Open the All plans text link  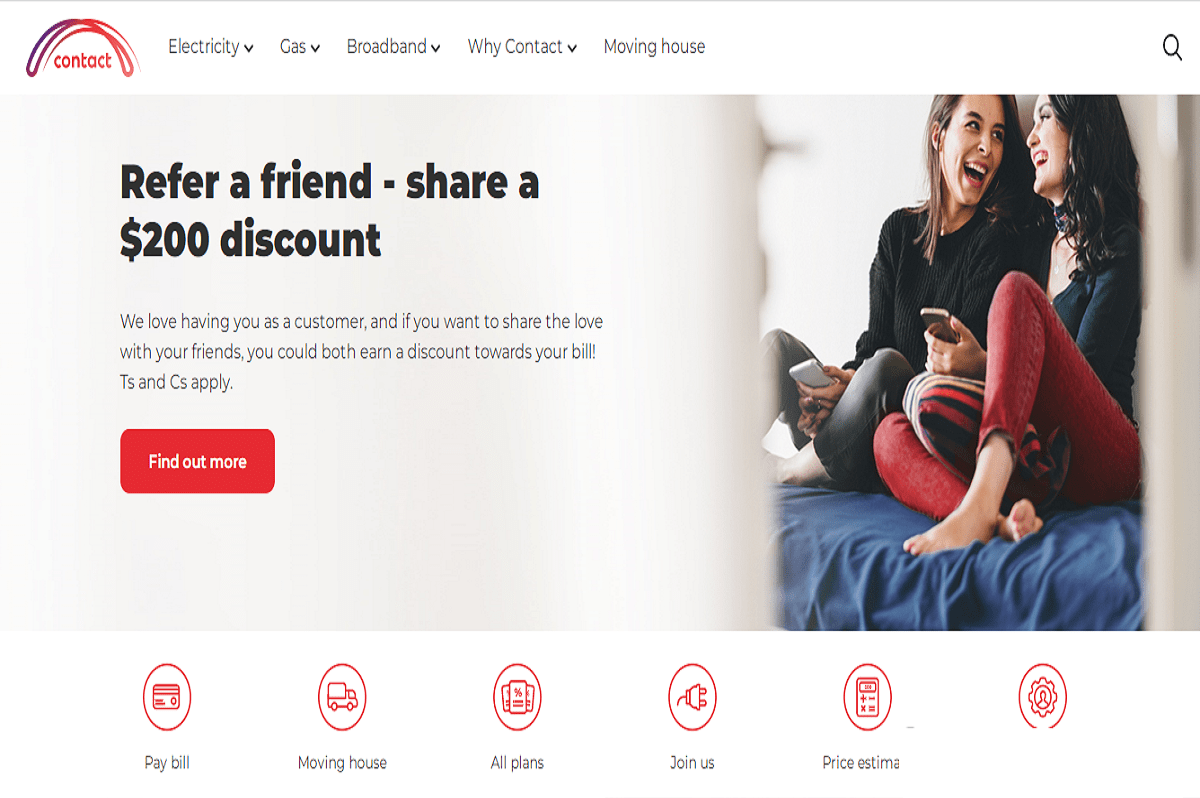pos(517,763)
